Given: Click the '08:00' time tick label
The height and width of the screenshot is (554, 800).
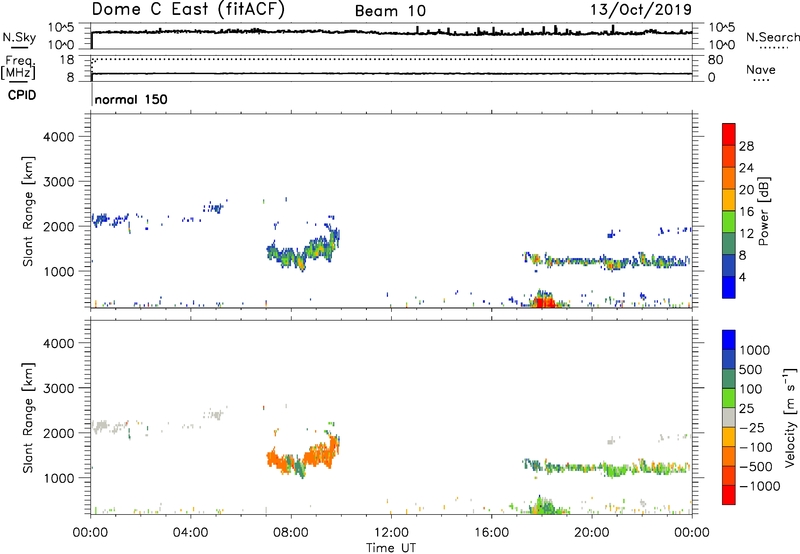Looking at the screenshot, I should click(x=291, y=533).
